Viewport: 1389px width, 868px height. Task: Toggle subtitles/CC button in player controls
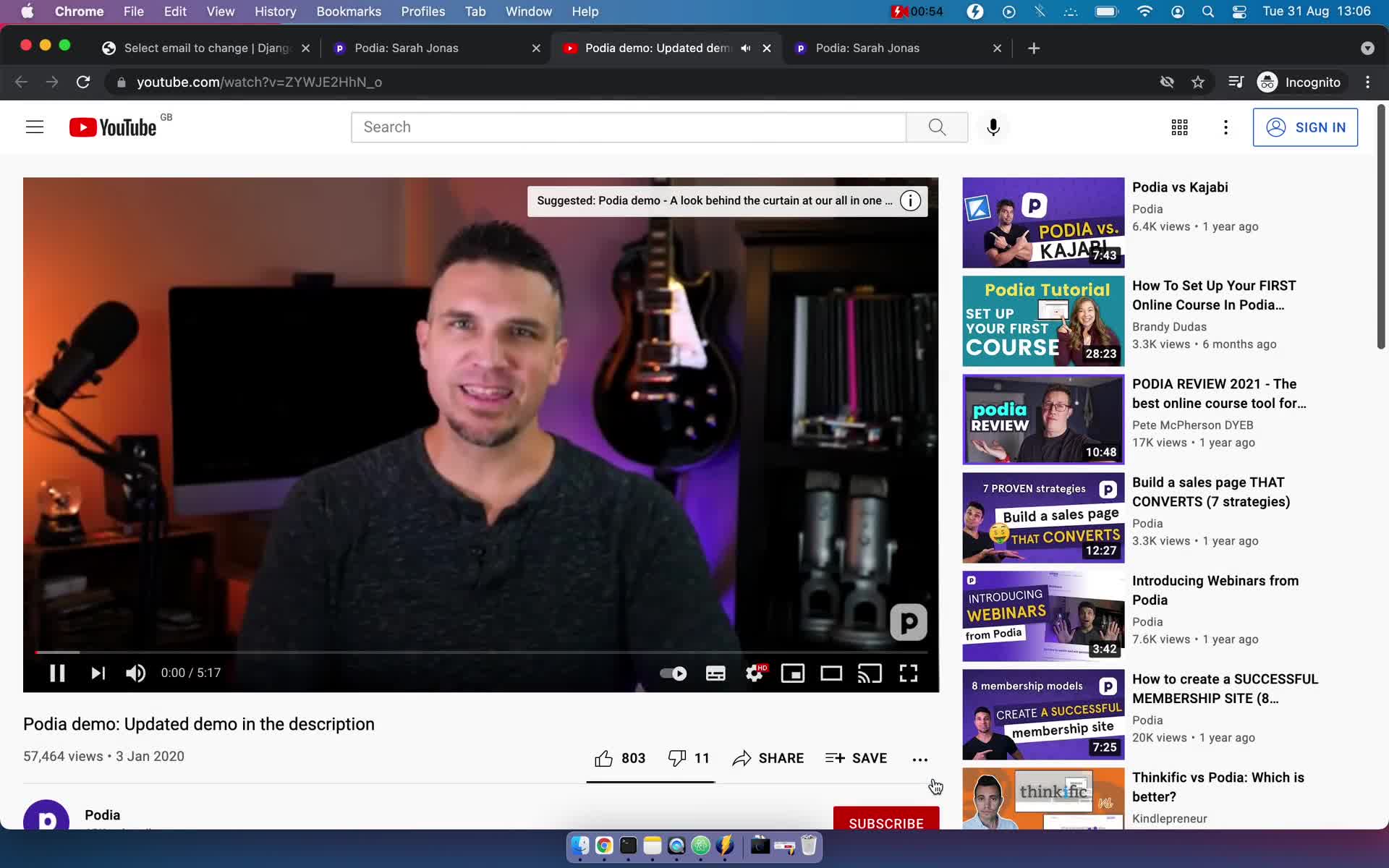(x=715, y=673)
